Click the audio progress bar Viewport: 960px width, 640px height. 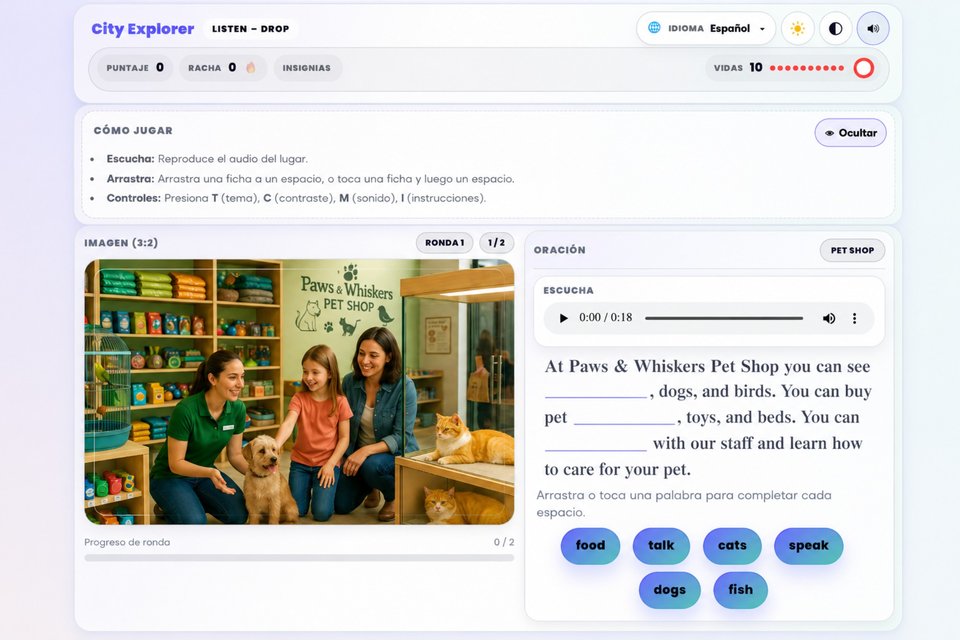pyautogui.click(x=724, y=318)
